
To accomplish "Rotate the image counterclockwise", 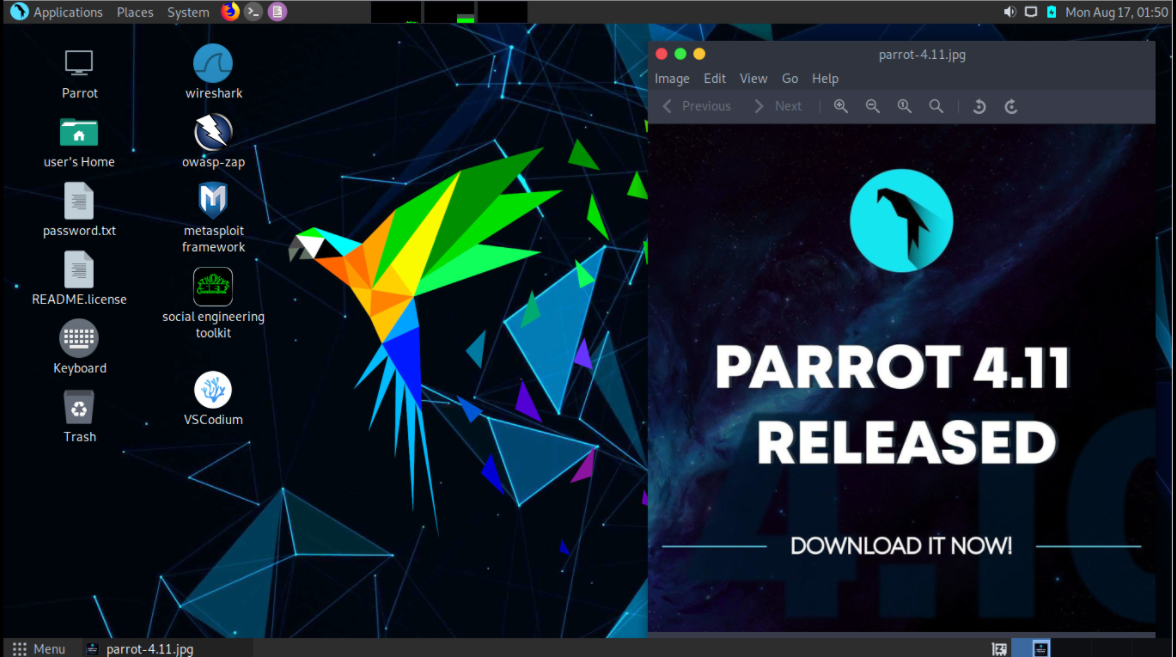I will 978,106.
